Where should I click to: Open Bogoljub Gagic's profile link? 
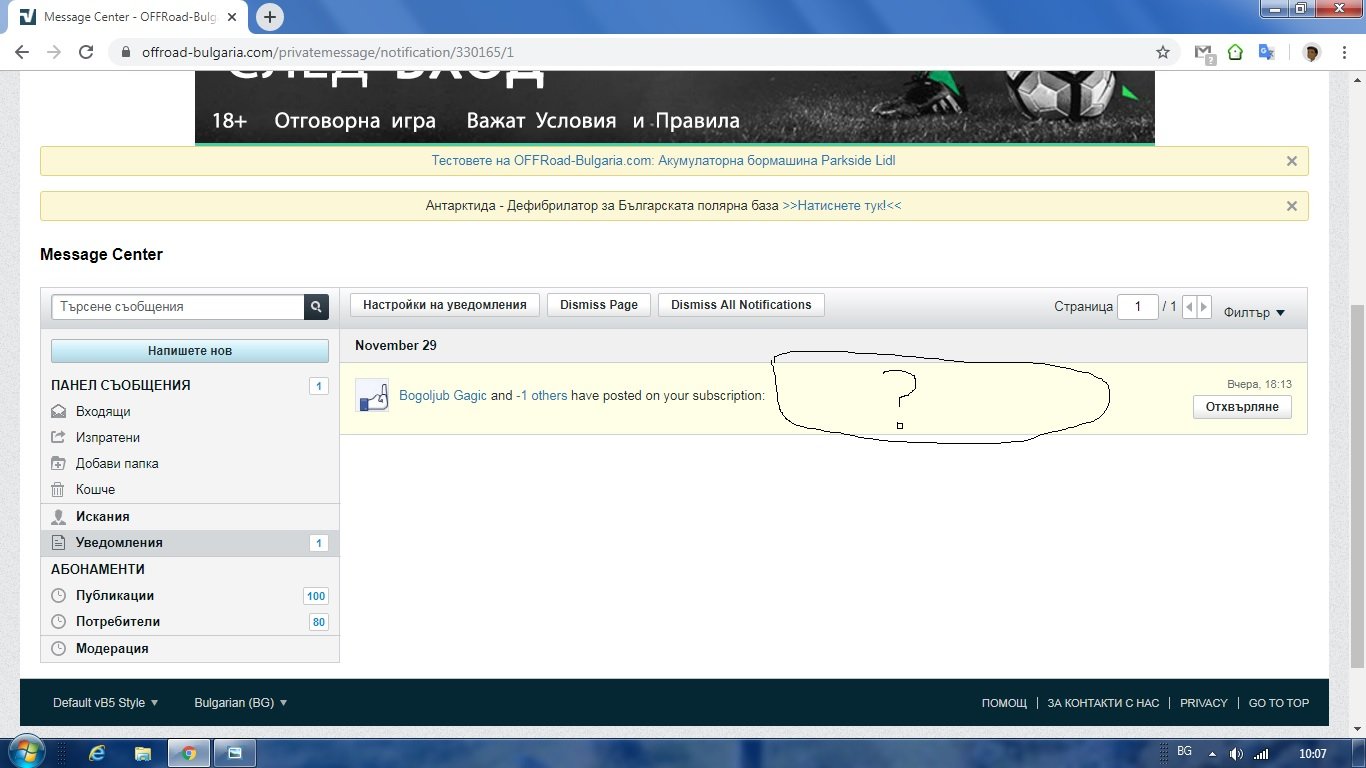point(443,396)
